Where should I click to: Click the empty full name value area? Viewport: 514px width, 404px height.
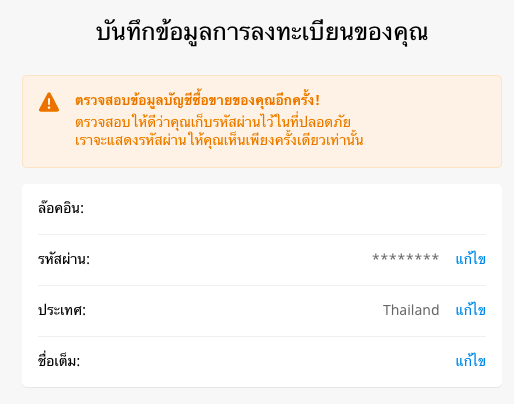click(267, 361)
